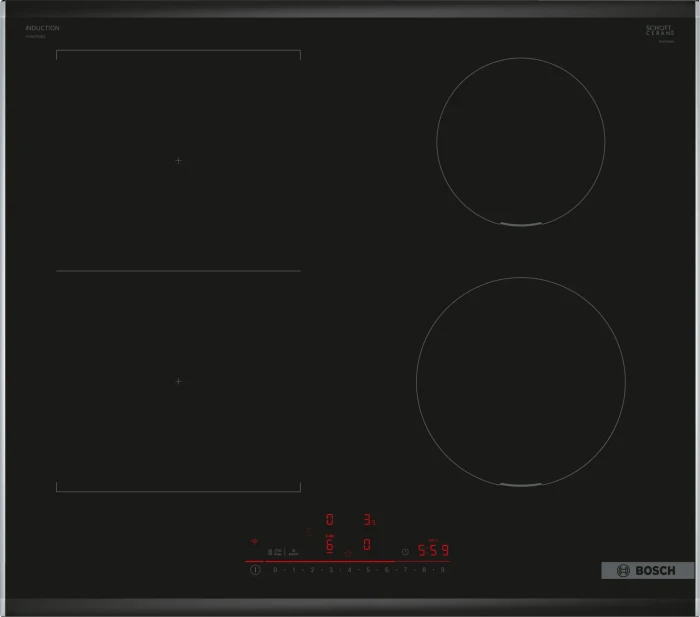The width and height of the screenshot is (700, 617).
Task: Set power level 6 on the slider
Action: pos(387,570)
